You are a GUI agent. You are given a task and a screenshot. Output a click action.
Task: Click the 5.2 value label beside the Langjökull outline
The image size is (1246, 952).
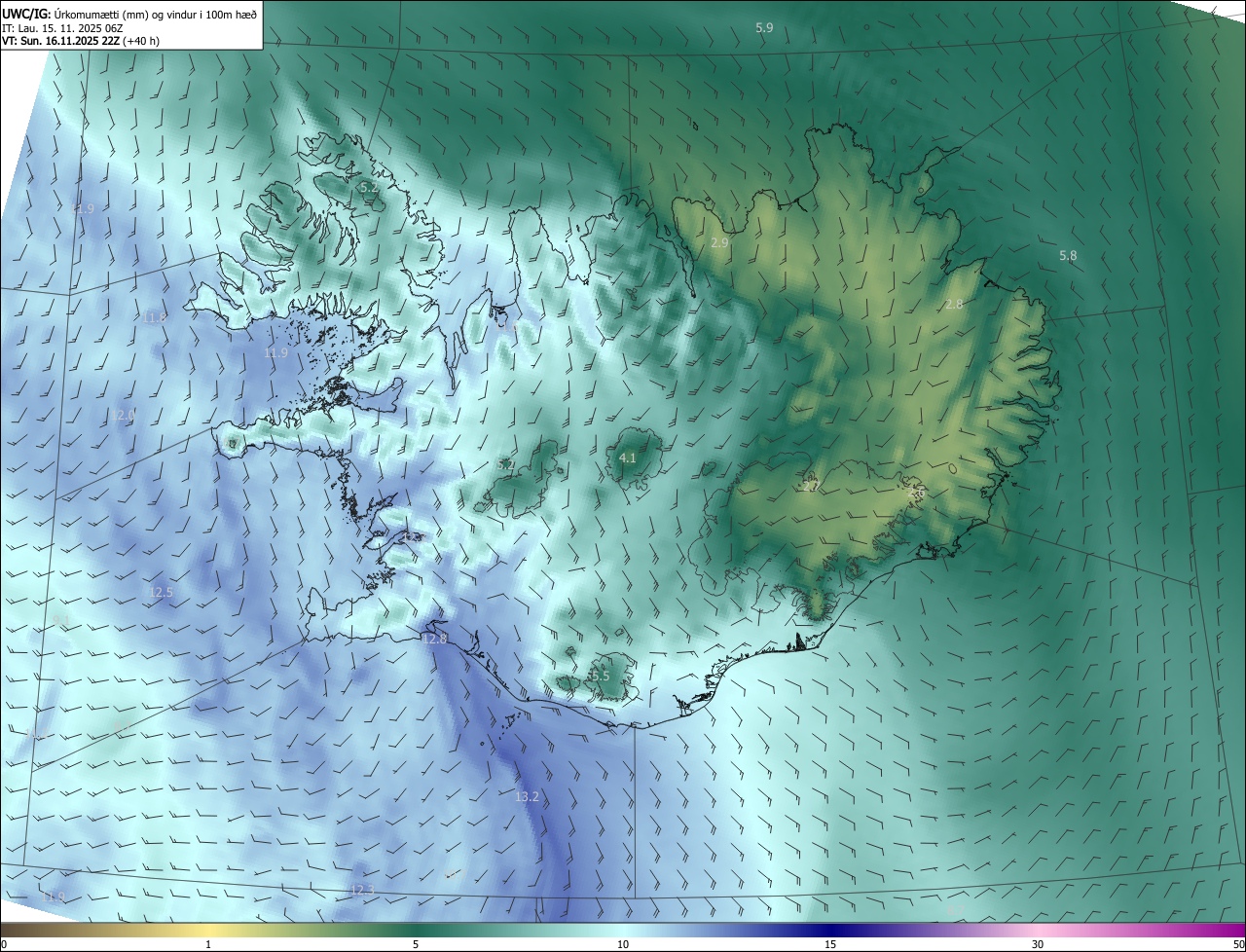pos(506,465)
